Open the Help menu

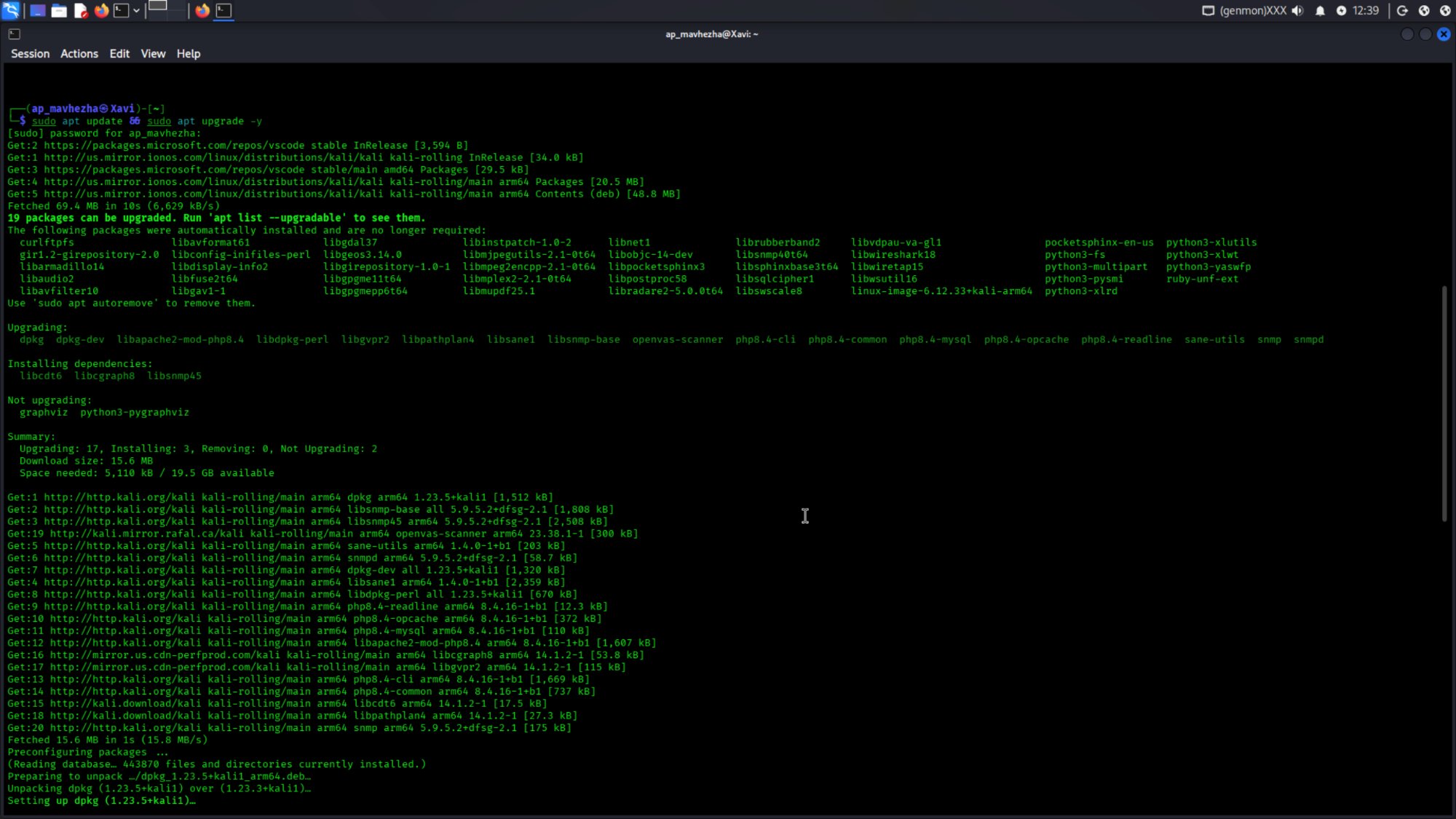pos(188,54)
